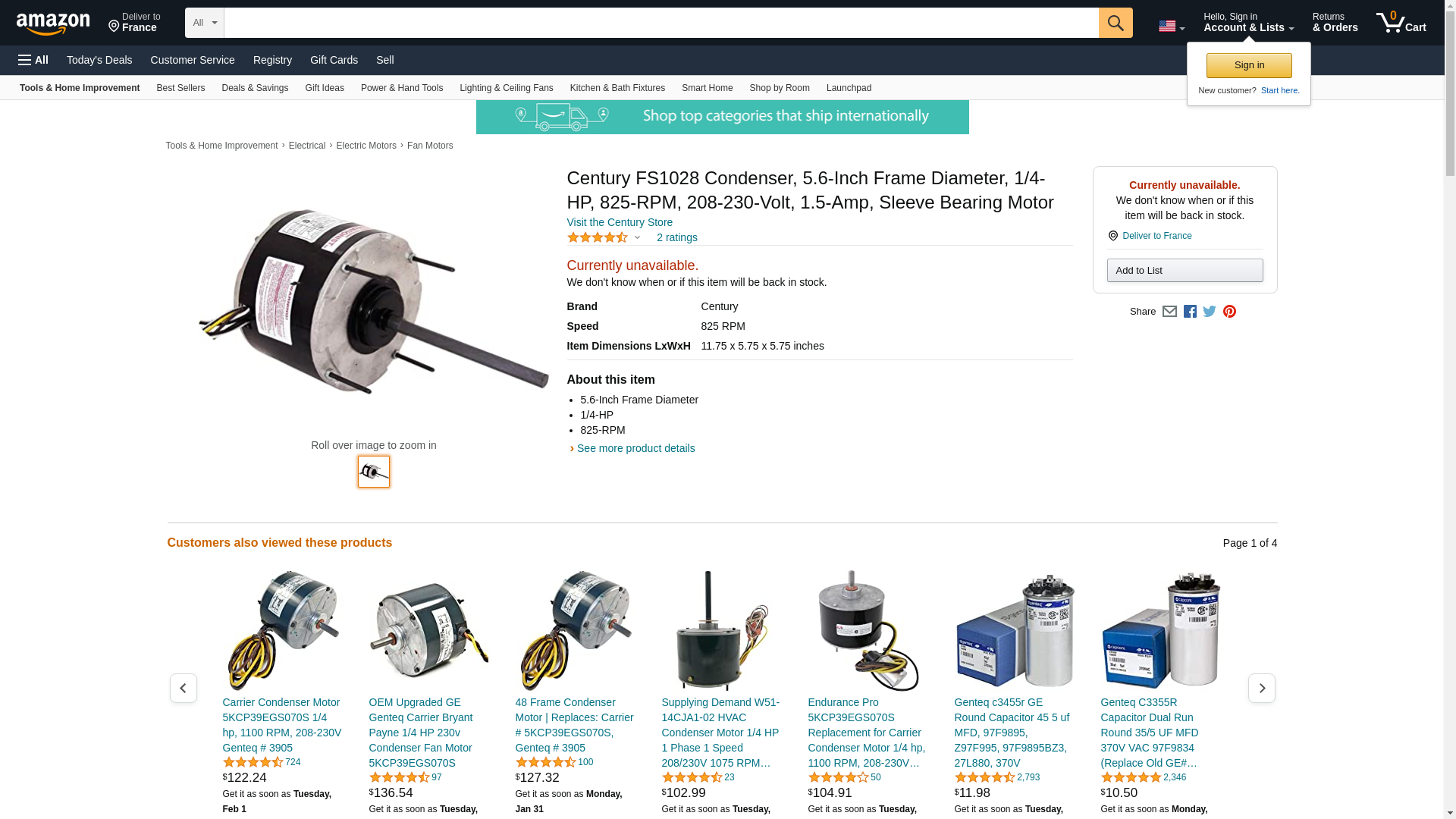This screenshot has height=819, width=1456.
Task: Open the All hamburger menu
Action: [x=33, y=60]
